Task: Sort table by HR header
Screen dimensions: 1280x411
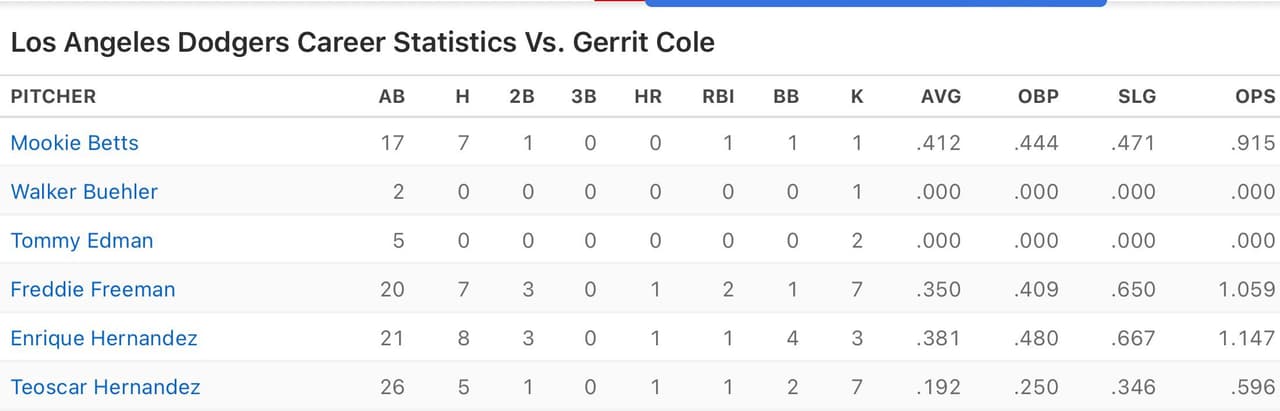Action: click(648, 97)
